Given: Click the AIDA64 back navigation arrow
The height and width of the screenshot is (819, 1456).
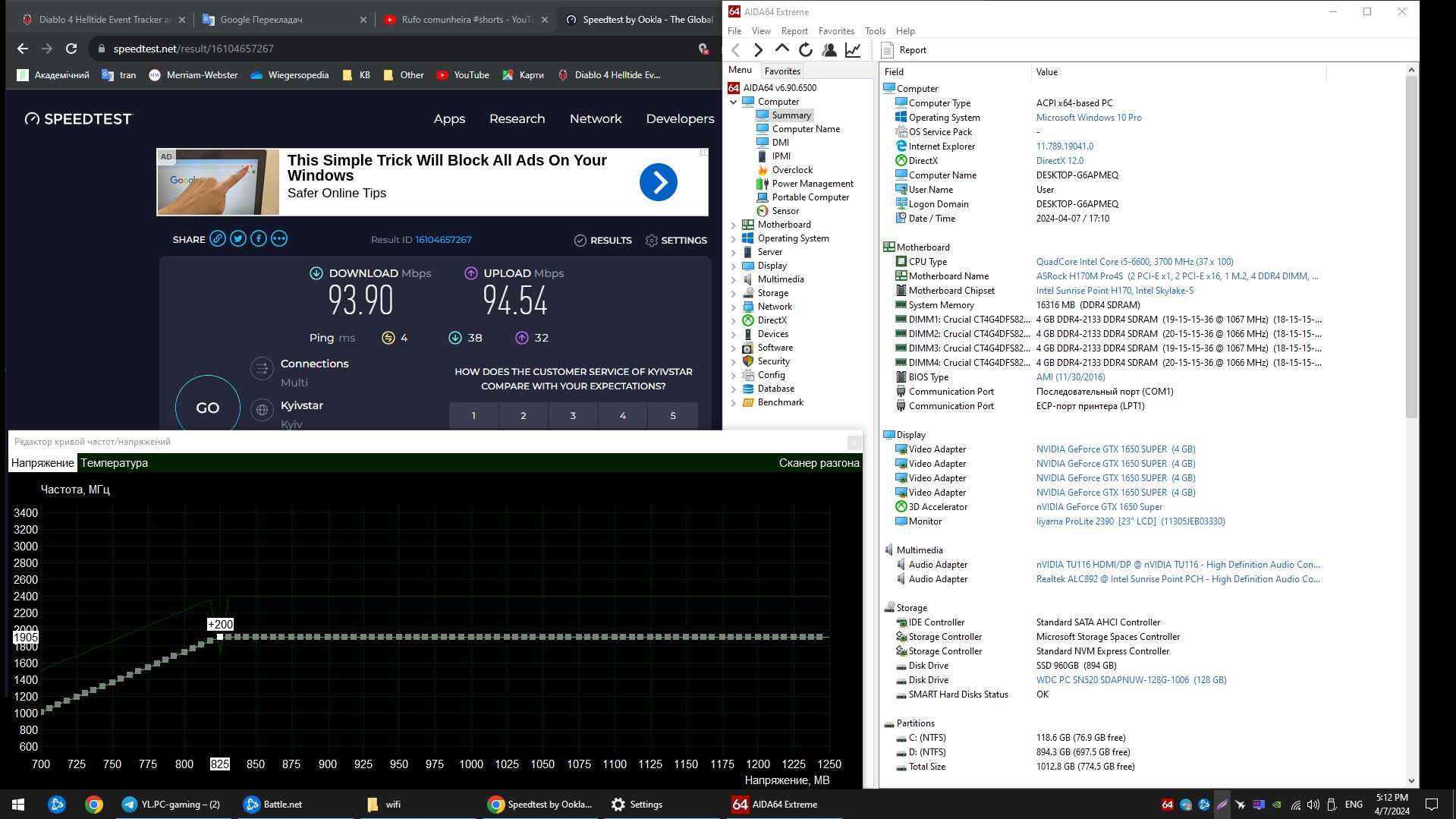Looking at the screenshot, I should [x=735, y=50].
